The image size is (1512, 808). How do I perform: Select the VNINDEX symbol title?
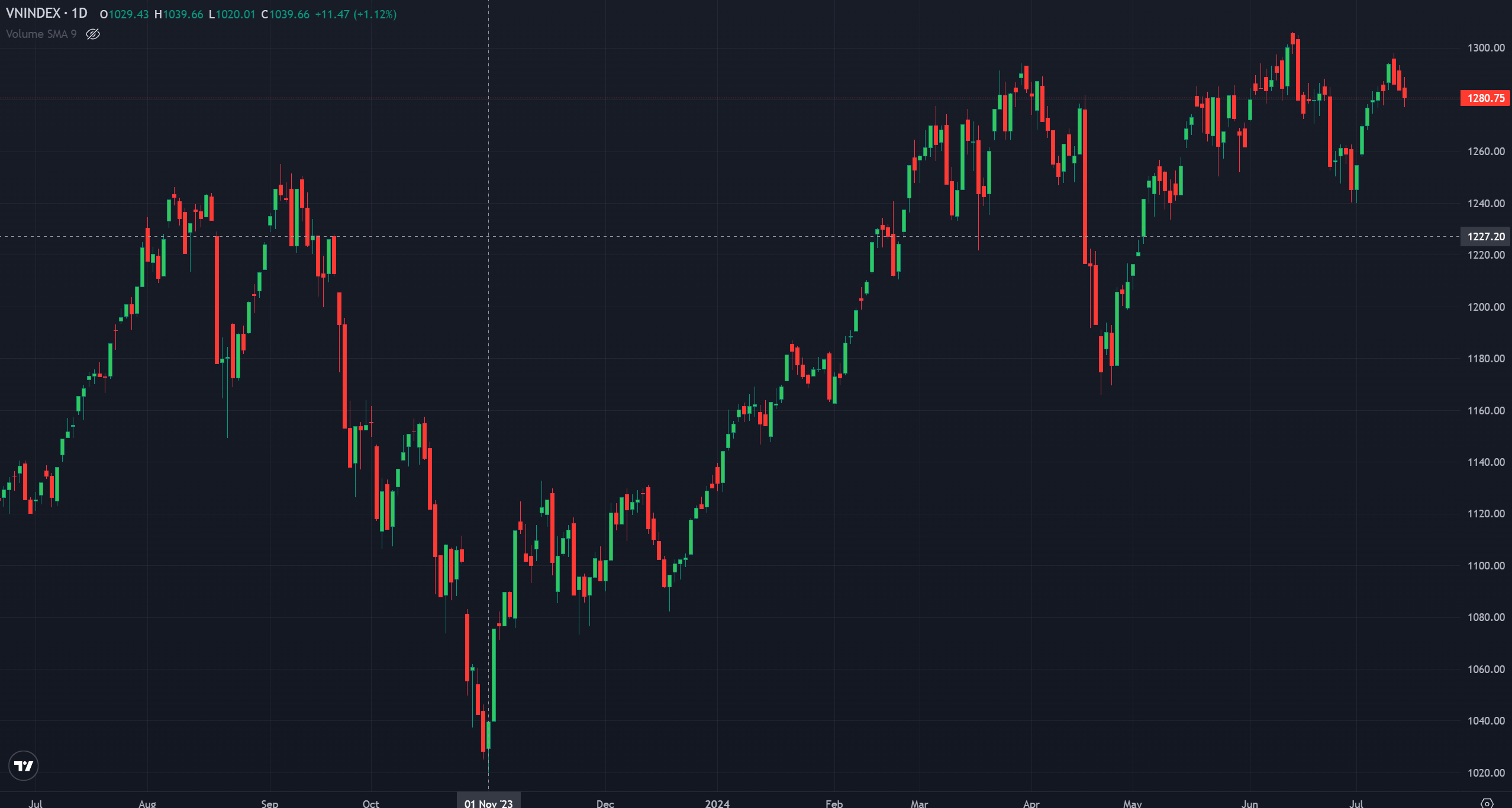pyautogui.click(x=33, y=14)
